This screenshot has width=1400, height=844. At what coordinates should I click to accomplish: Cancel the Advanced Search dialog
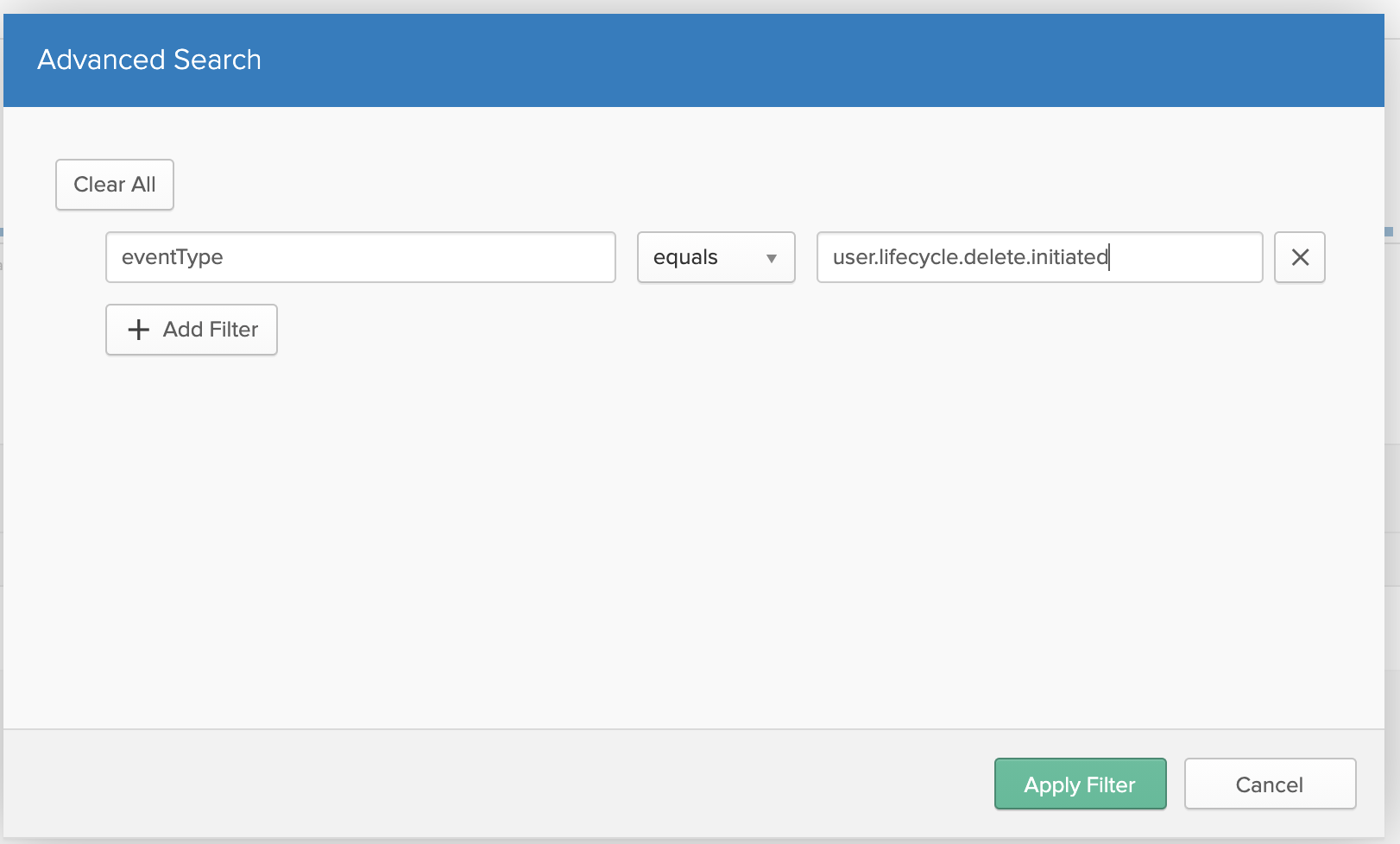click(x=1269, y=784)
